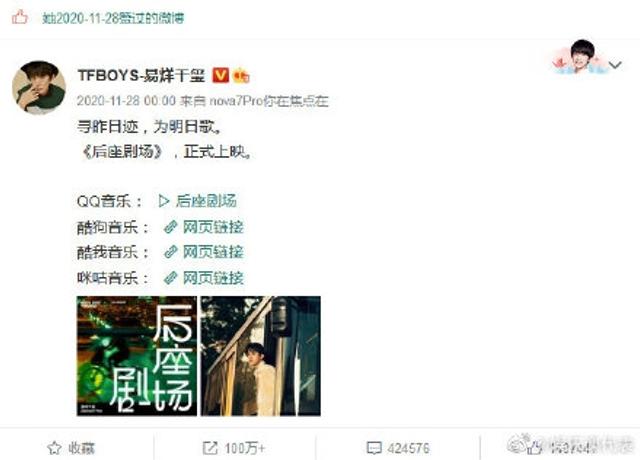Image resolution: width=640 pixels, height=460 pixels.
Task: View the photo of man by wooden railing
Action: click(260, 356)
